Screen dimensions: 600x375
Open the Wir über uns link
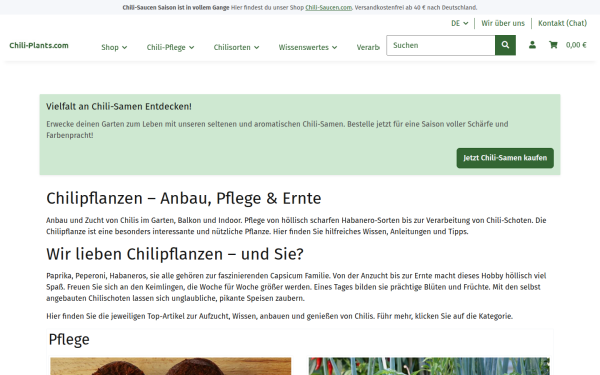tap(503, 23)
